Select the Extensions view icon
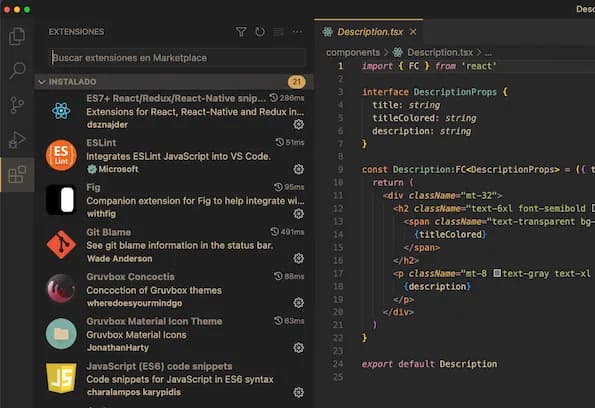The image size is (595, 408). coord(17,175)
